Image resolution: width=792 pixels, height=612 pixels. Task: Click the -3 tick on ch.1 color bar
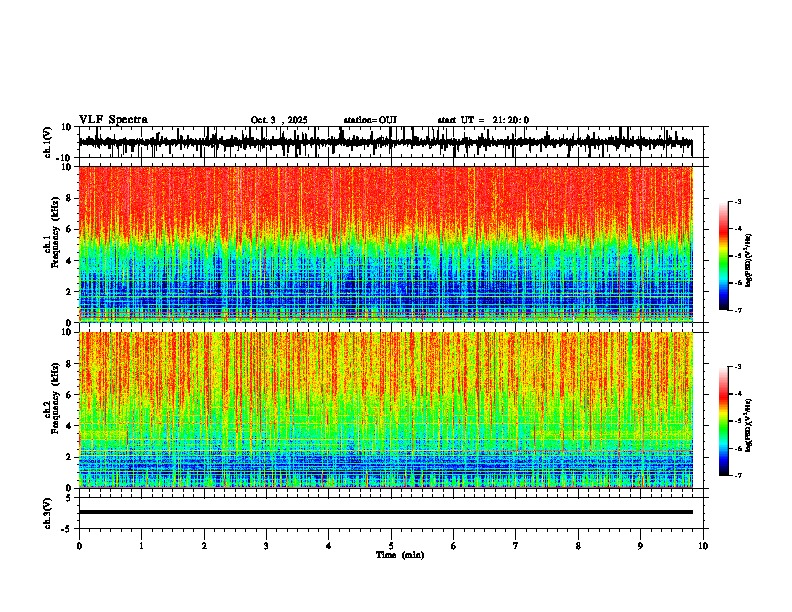click(737, 201)
